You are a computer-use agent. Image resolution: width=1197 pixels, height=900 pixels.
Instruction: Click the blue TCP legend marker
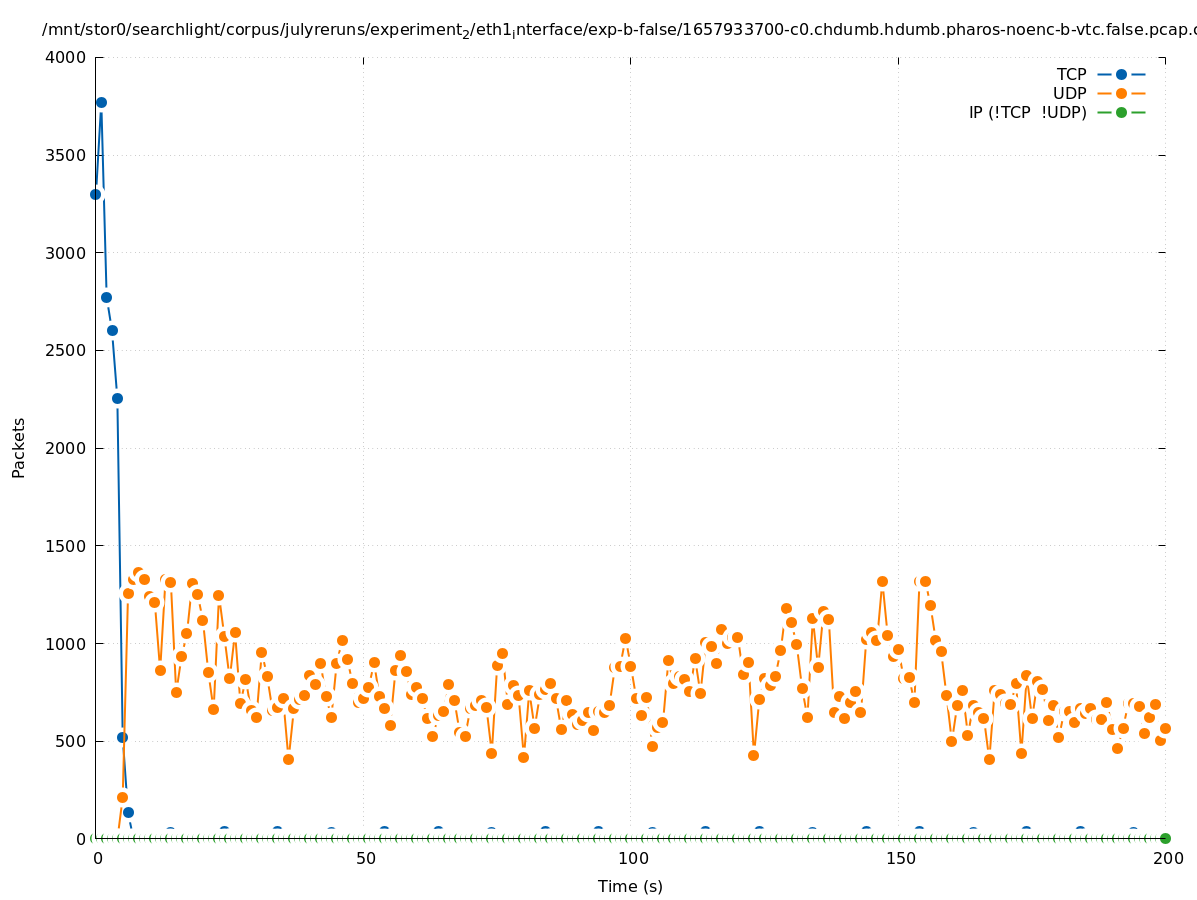1121,74
